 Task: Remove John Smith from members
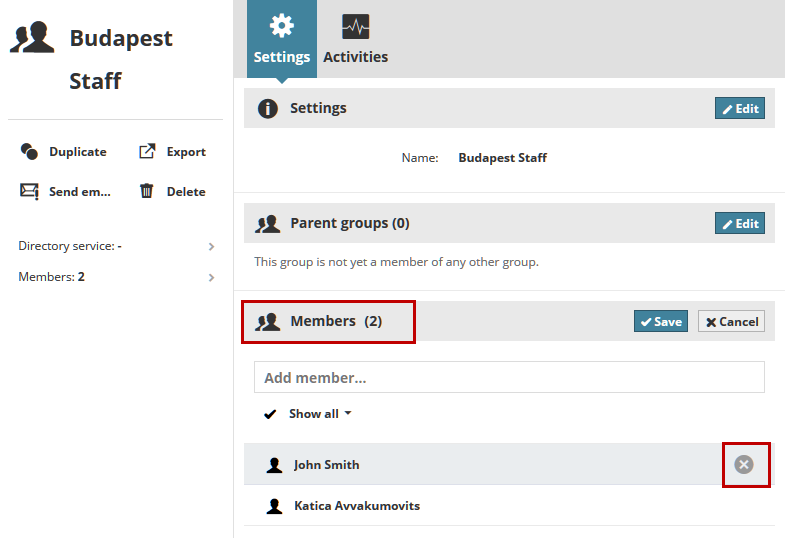point(744,464)
